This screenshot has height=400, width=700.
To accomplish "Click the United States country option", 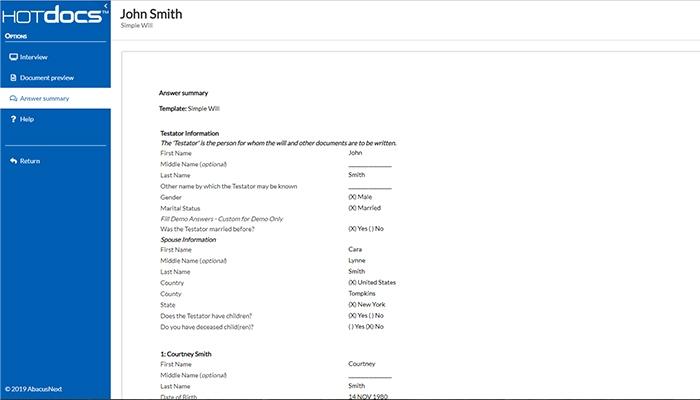I will click(x=372, y=283).
